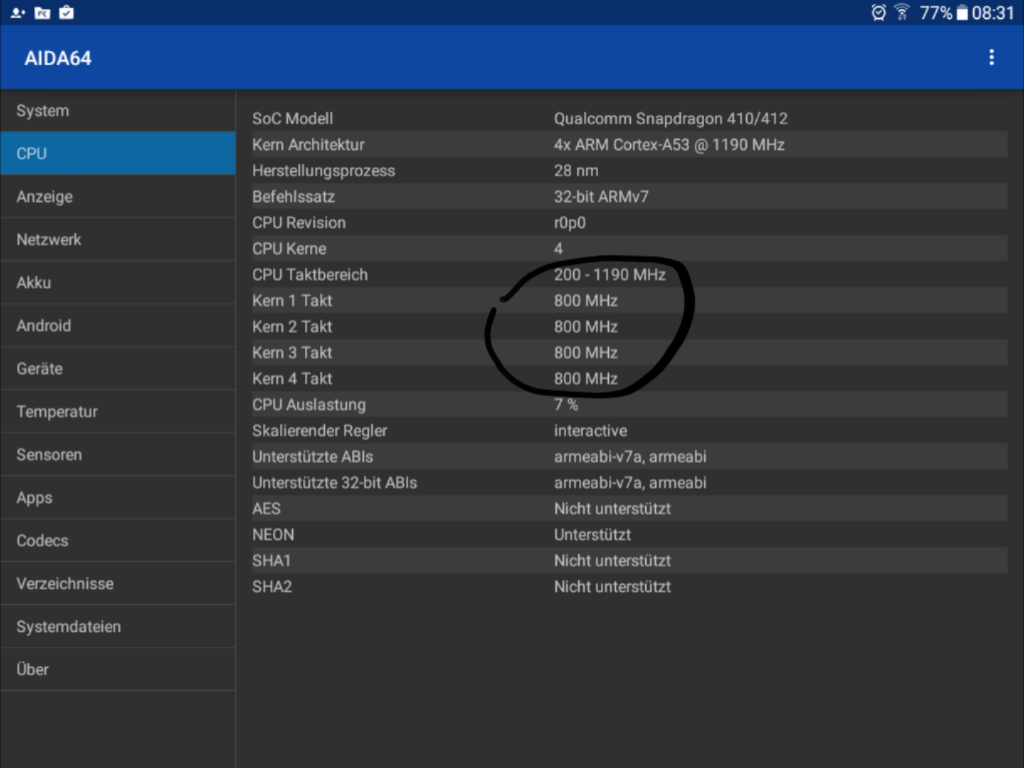1024x768 pixels.
Task: Select the CPU sidebar entry
Action: (118, 154)
